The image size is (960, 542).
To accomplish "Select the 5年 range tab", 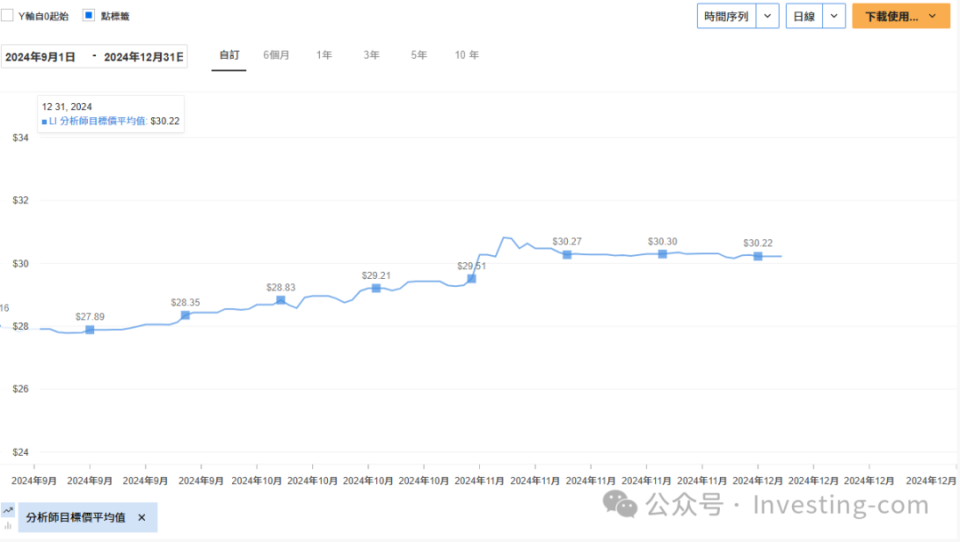I will tap(419, 55).
